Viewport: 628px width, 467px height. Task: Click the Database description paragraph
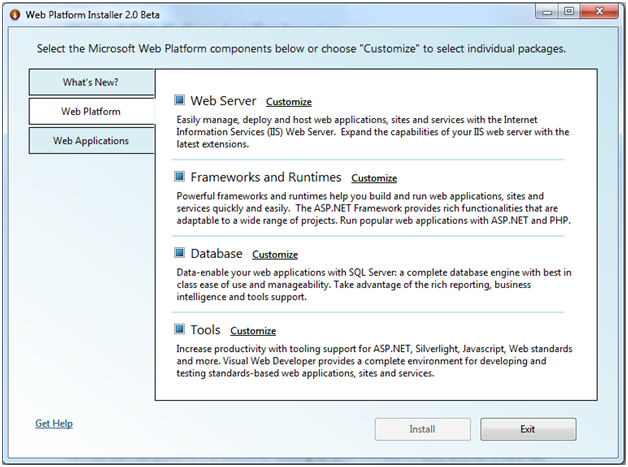[374, 285]
